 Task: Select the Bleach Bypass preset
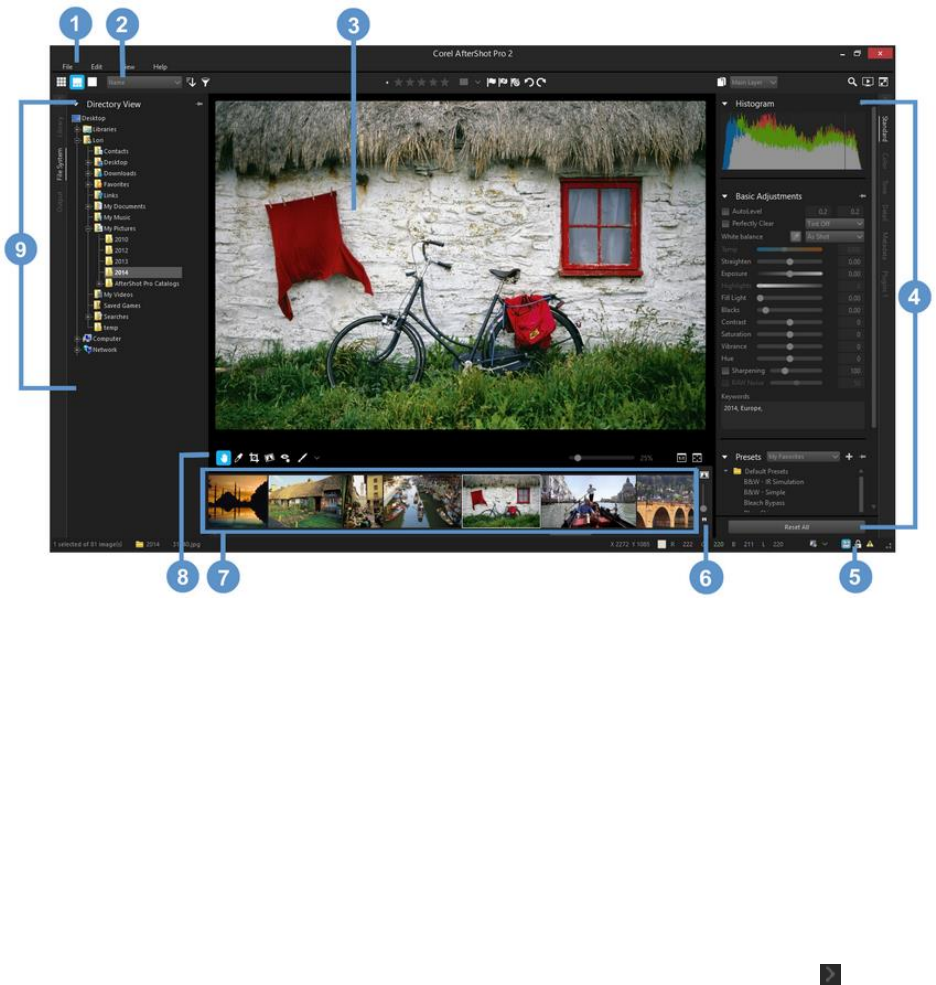pos(764,503)
